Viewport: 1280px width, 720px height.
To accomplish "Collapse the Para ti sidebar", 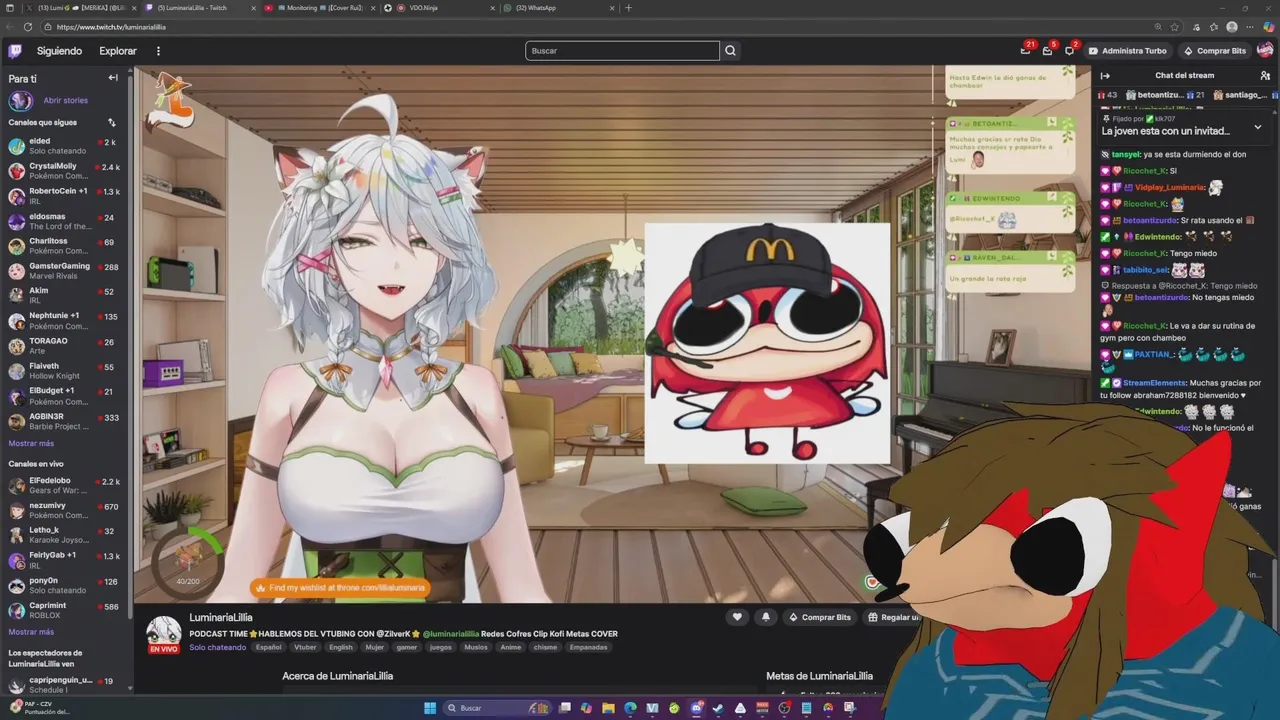I will (113, 78).
